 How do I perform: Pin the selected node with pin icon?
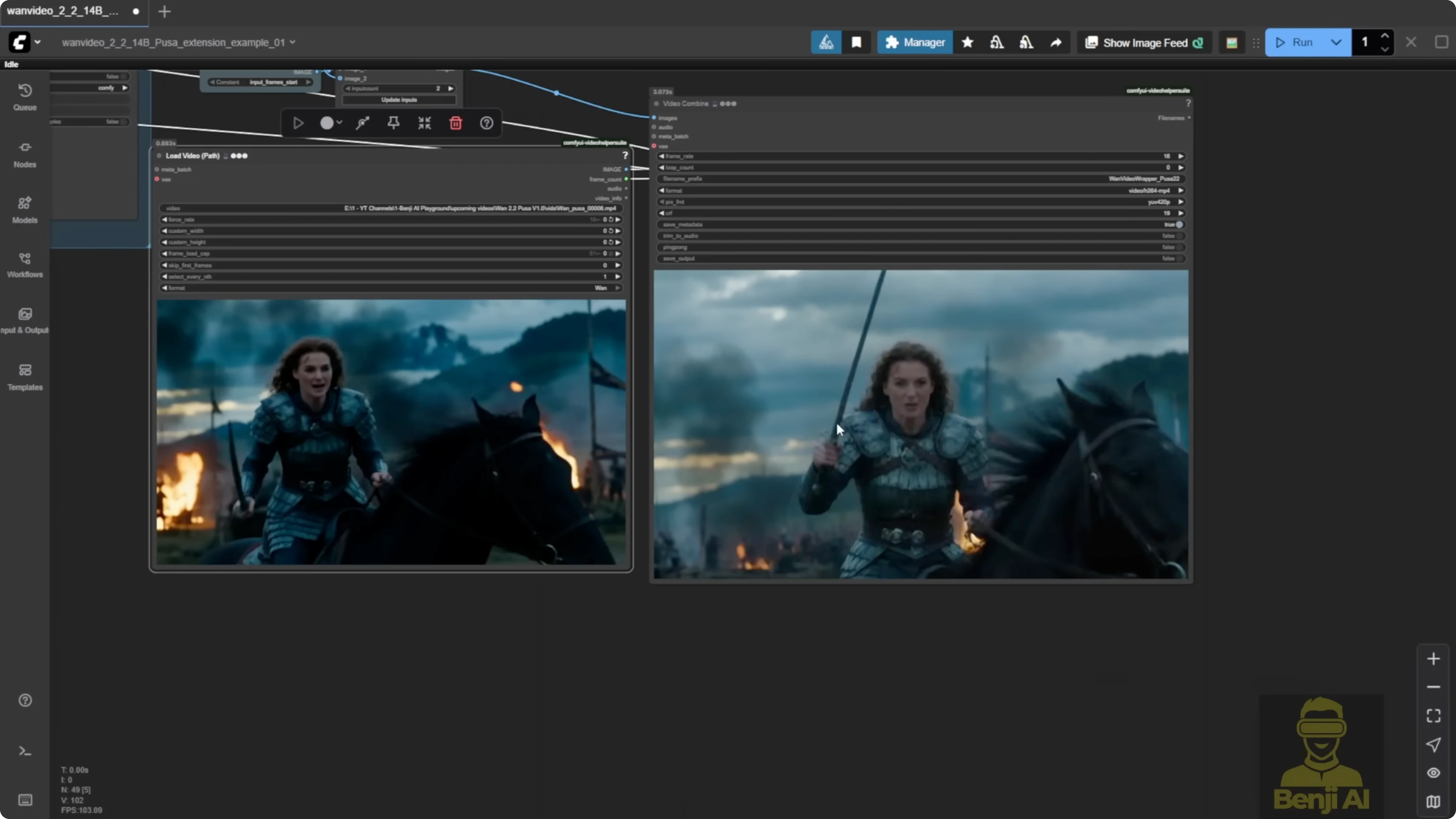click(393, 123)
